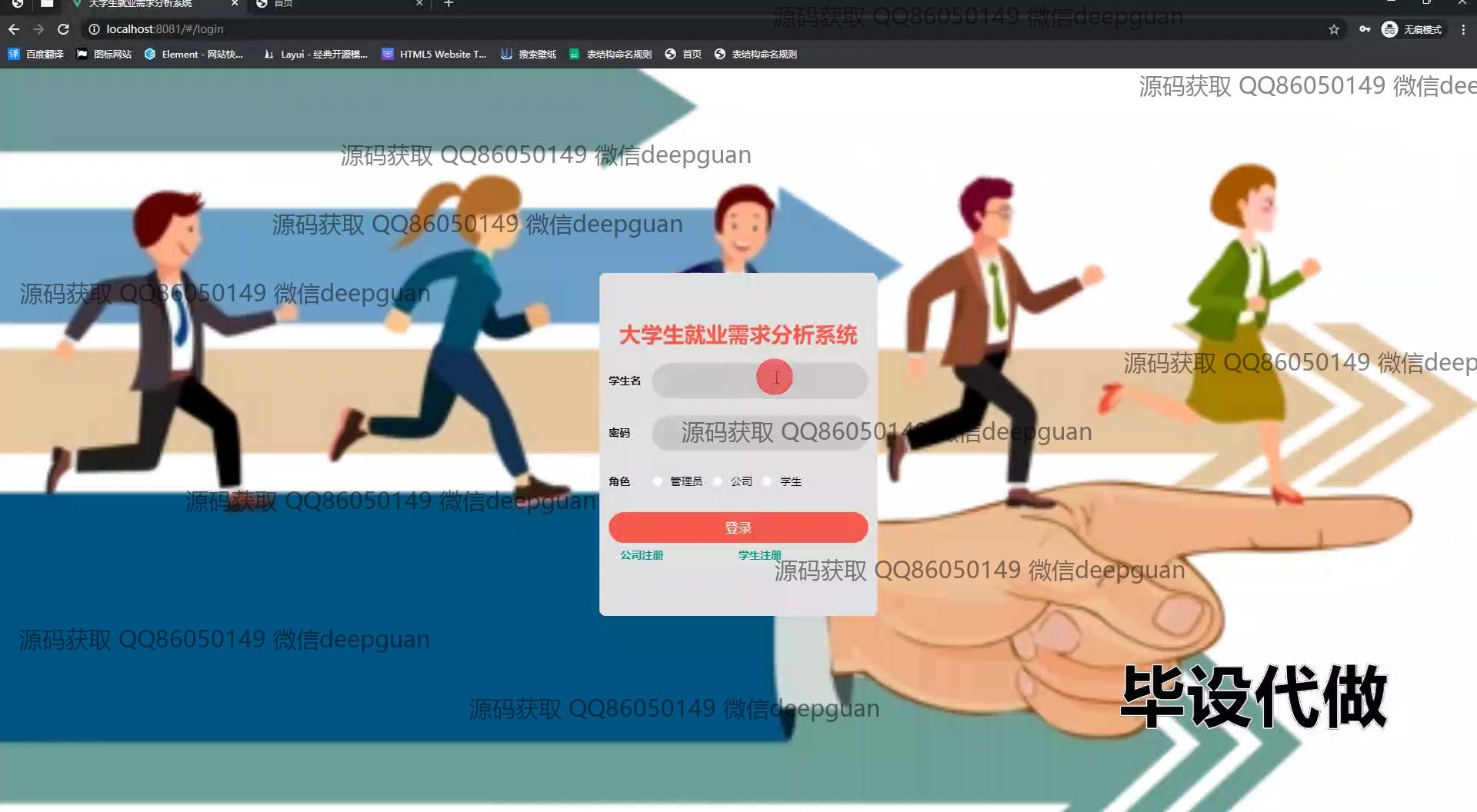This screenshot has width=1477, height=812.
Task: Close the 大学生就业需求分析系统 tab
Action: (x=235, y=4)
